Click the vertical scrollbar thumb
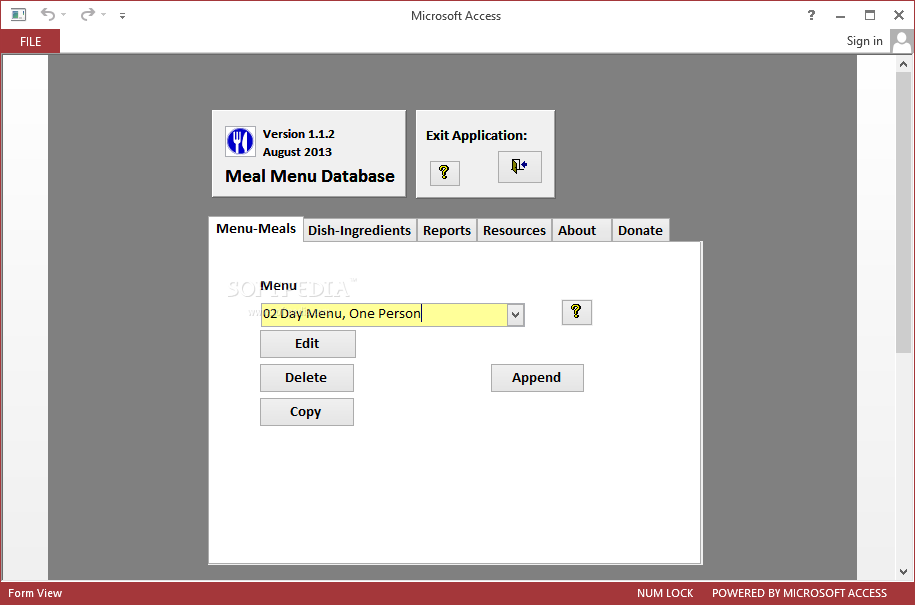The image size is (915, 605). pos(903,212)
